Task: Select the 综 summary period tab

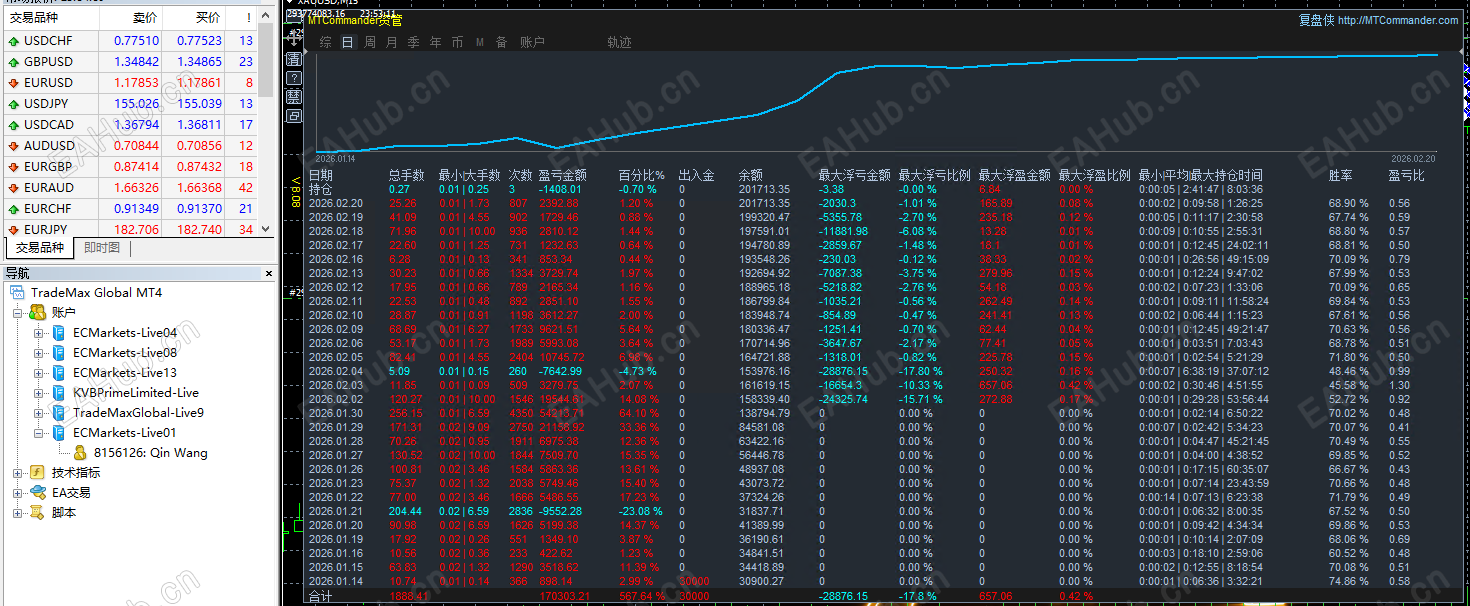Action: [x=326, y=42]
